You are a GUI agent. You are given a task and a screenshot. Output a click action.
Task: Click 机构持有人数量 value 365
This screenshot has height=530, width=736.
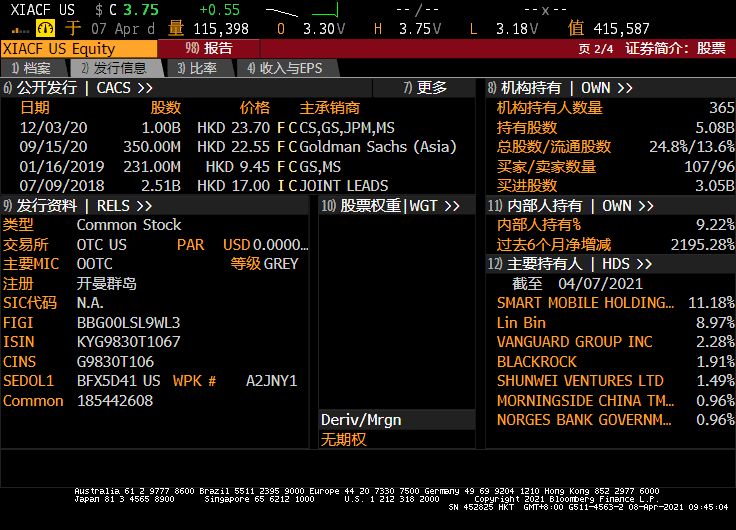(x=721, y=108)
